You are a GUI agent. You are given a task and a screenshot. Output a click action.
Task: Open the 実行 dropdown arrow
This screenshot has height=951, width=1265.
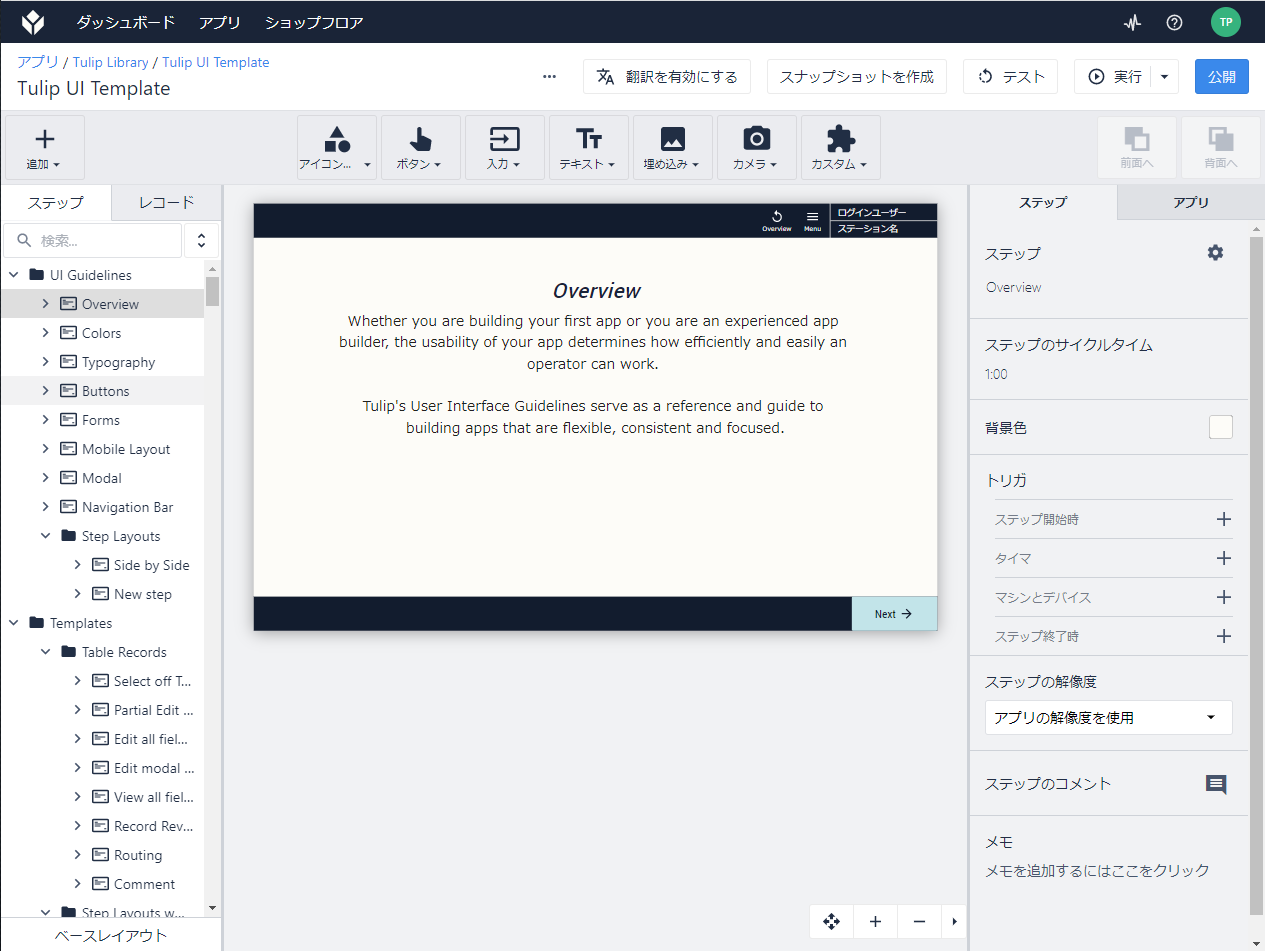1164,77
